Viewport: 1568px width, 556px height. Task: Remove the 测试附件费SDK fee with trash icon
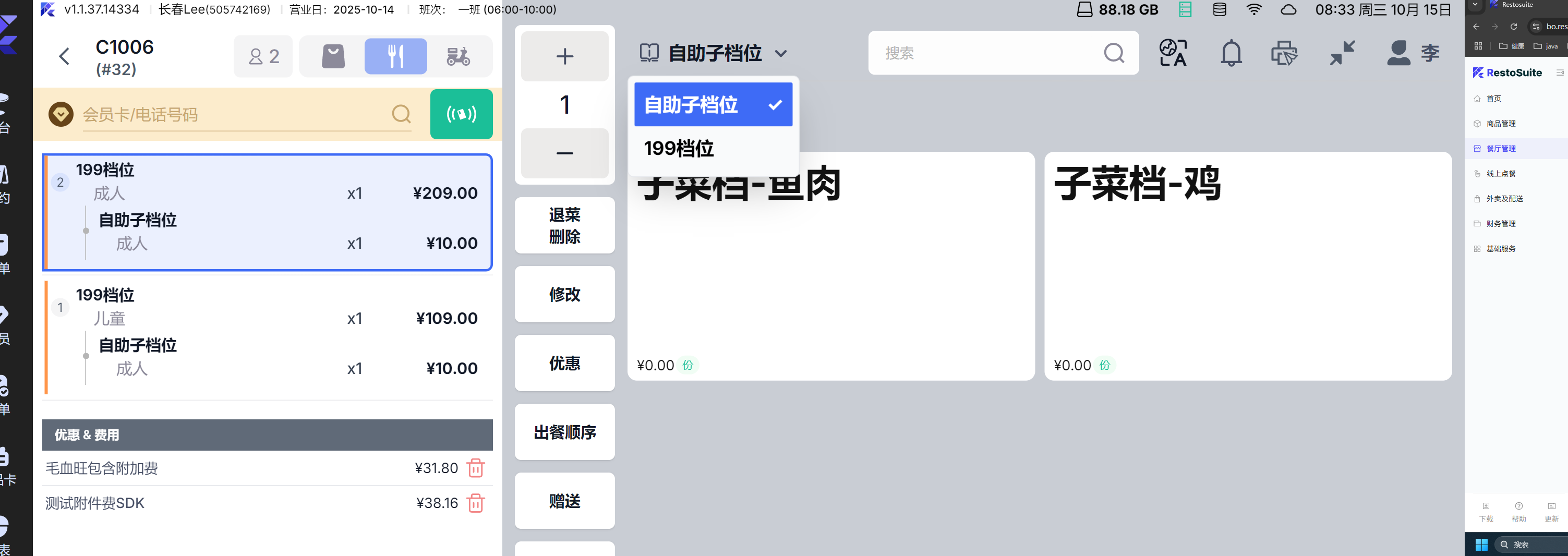475,503
